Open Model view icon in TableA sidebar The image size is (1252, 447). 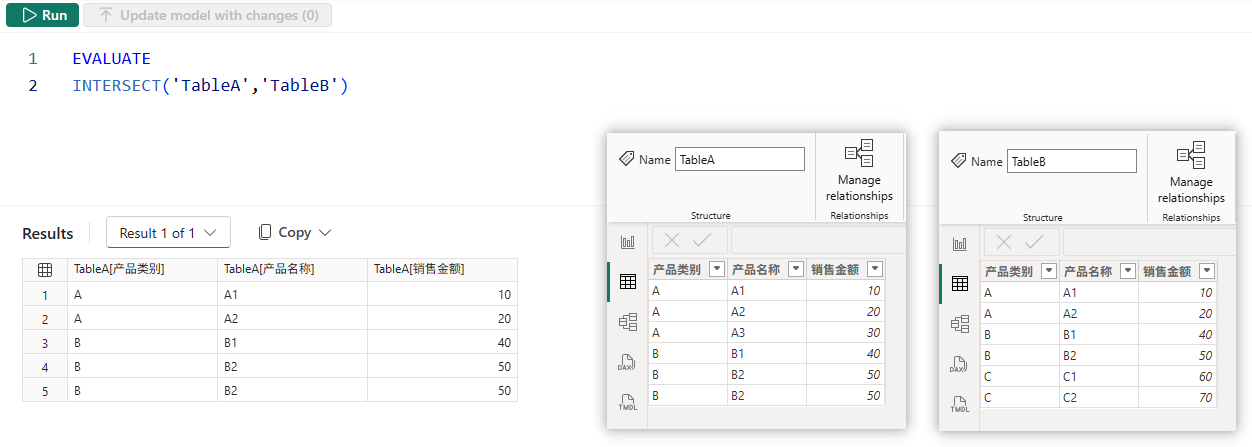(x=628, y=322)
